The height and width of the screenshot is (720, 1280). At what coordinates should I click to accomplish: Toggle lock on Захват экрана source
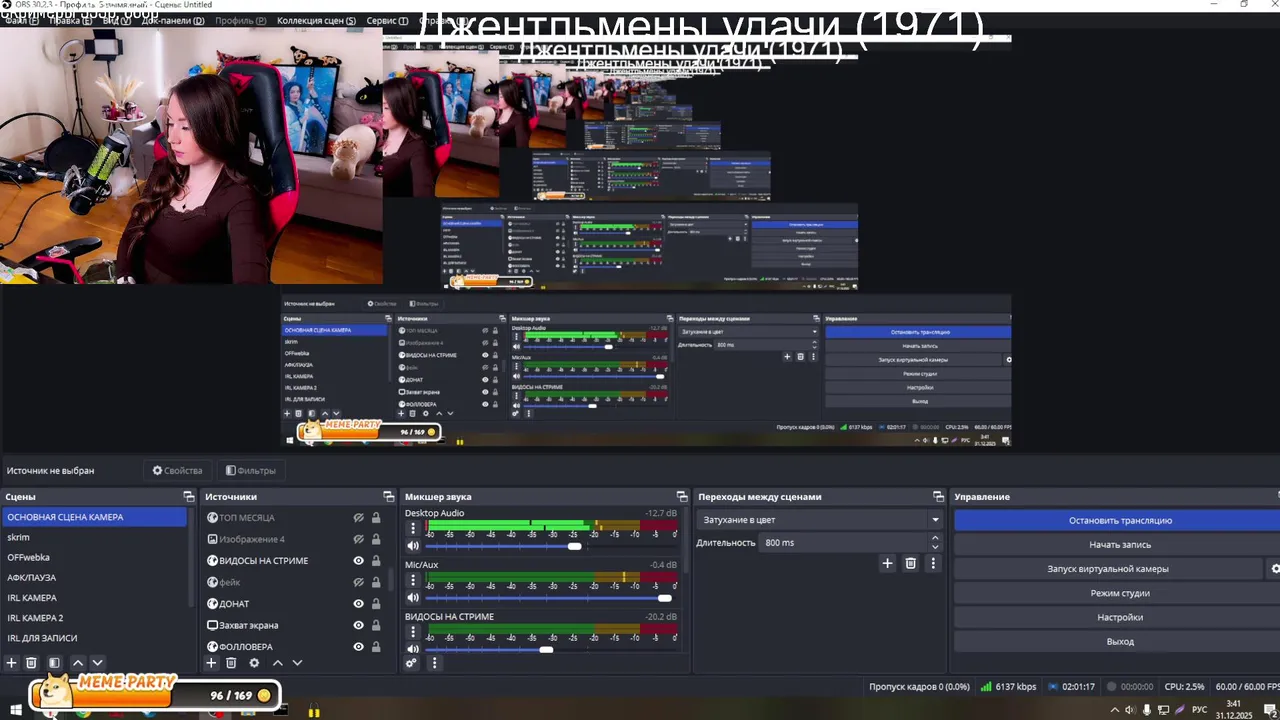click(376, 625)
